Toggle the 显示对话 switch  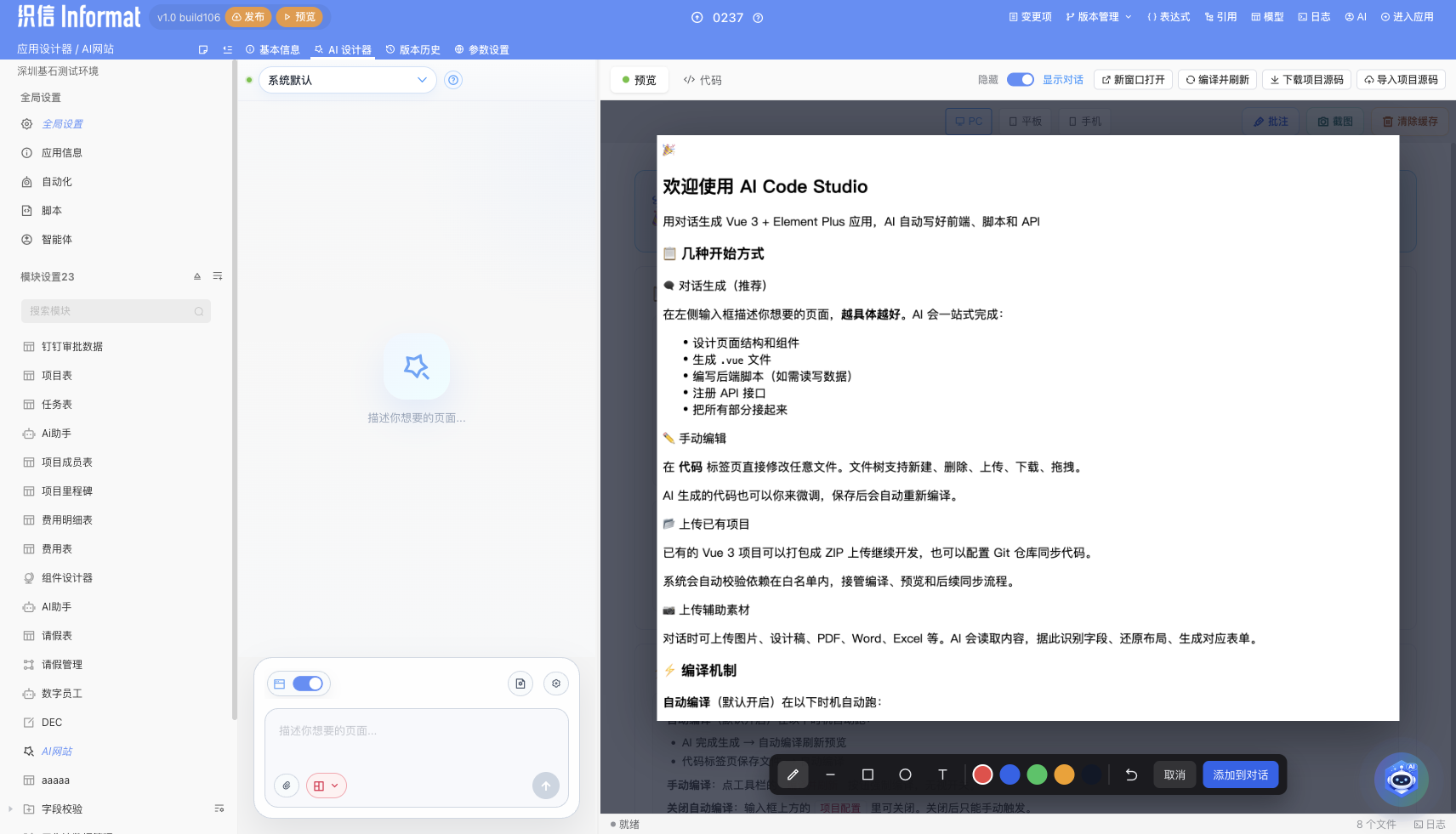pyautogui.click(x=1021, y=80)
